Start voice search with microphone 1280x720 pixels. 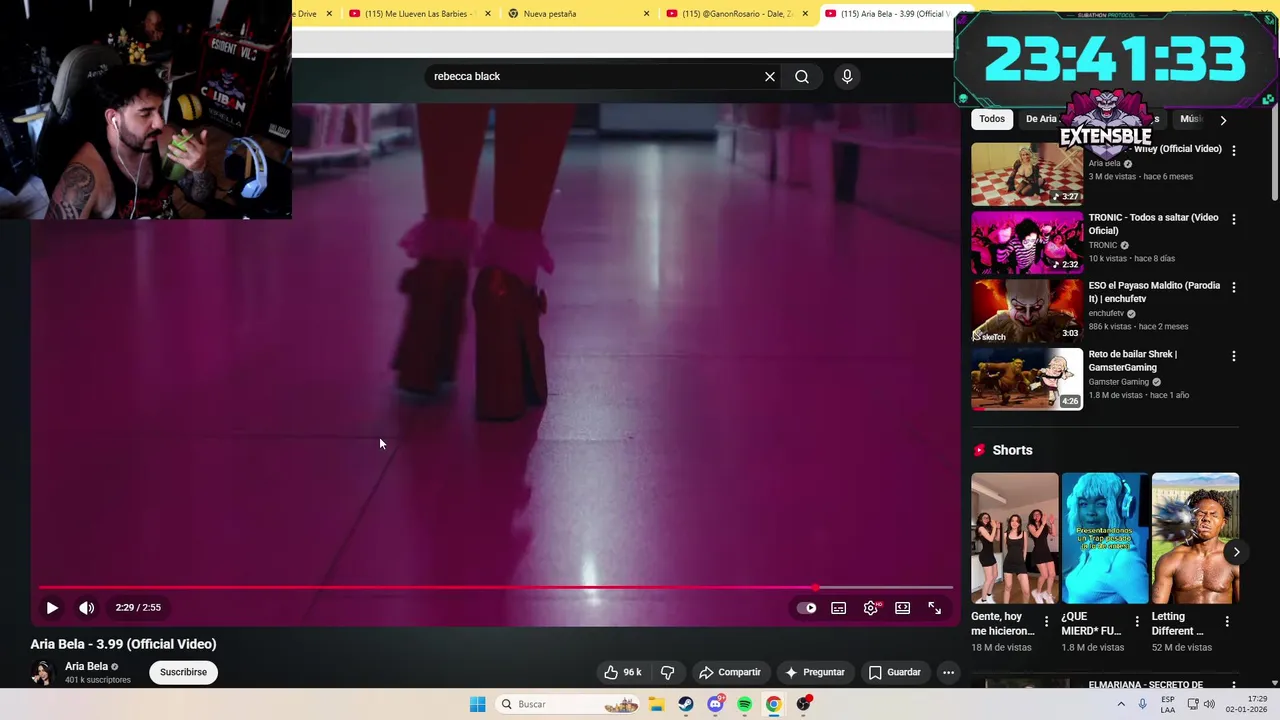click(x=847, y=77)
